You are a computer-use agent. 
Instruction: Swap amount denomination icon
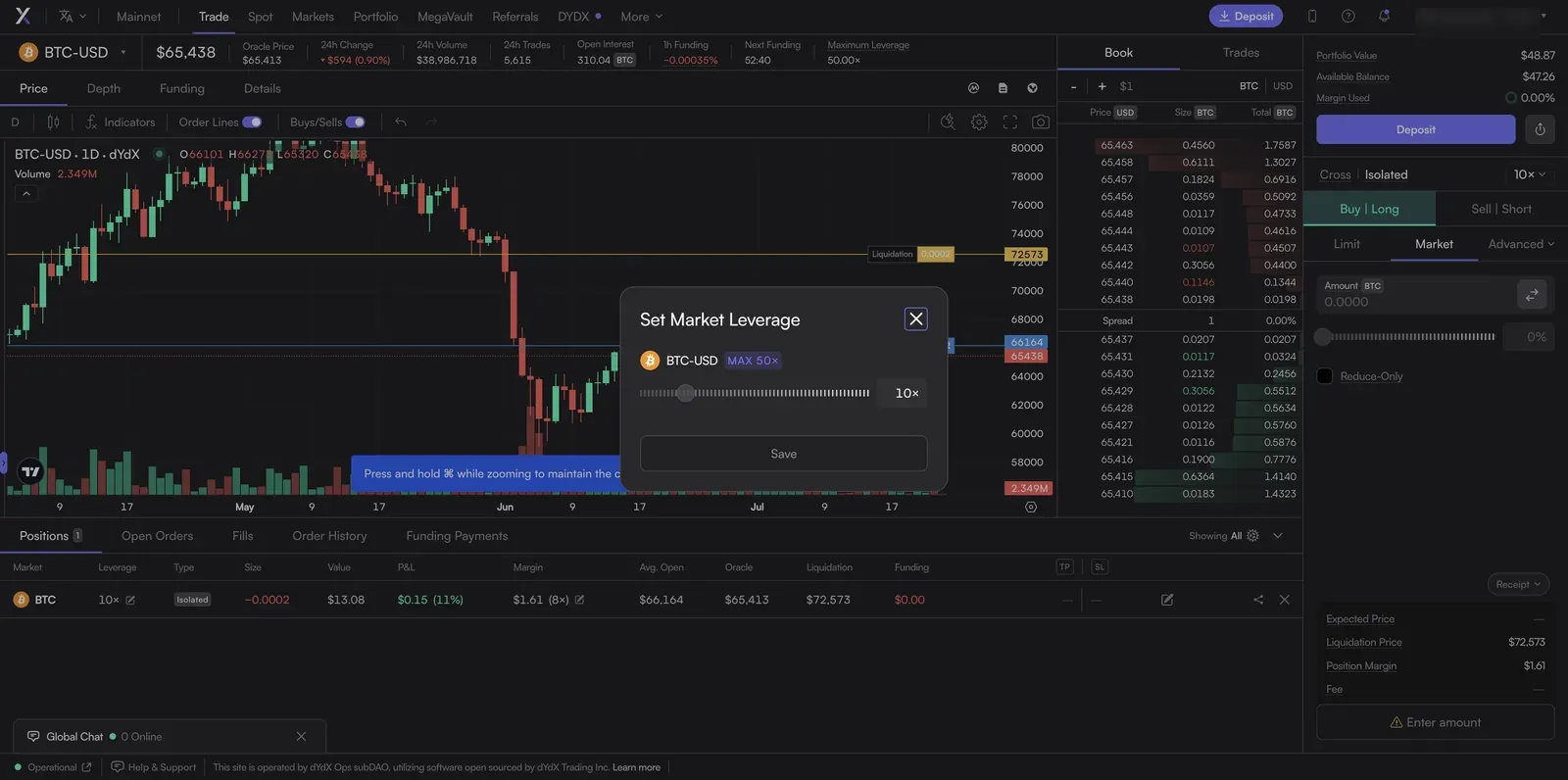click(1532, 294)
